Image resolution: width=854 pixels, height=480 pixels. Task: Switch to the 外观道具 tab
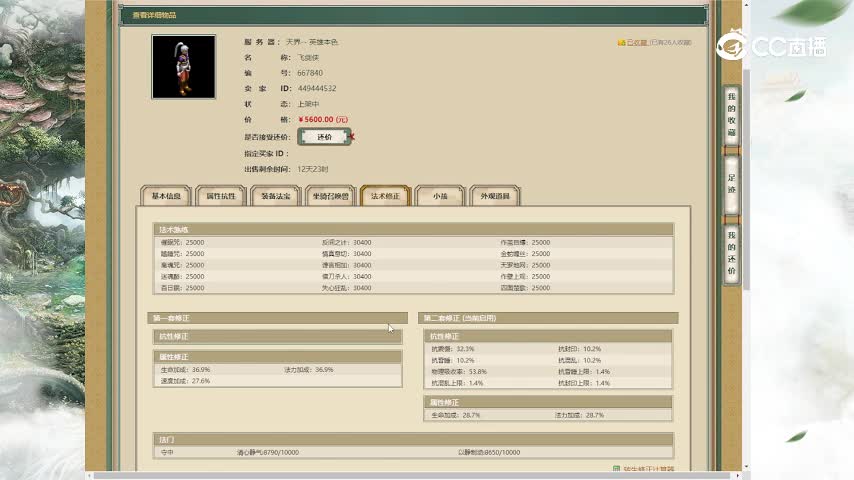[495, 197]
